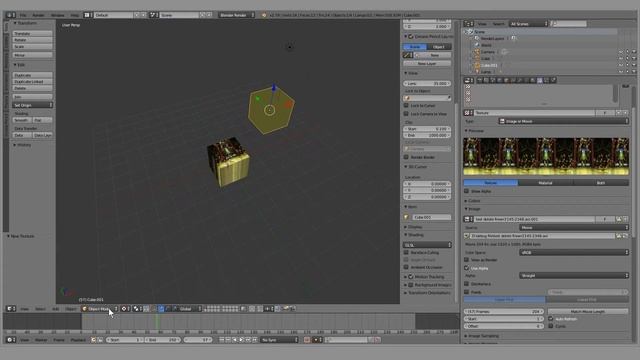Open the Image or Movie type dropdown
Screen dimensions: 640x360
(x=564, y=121)
